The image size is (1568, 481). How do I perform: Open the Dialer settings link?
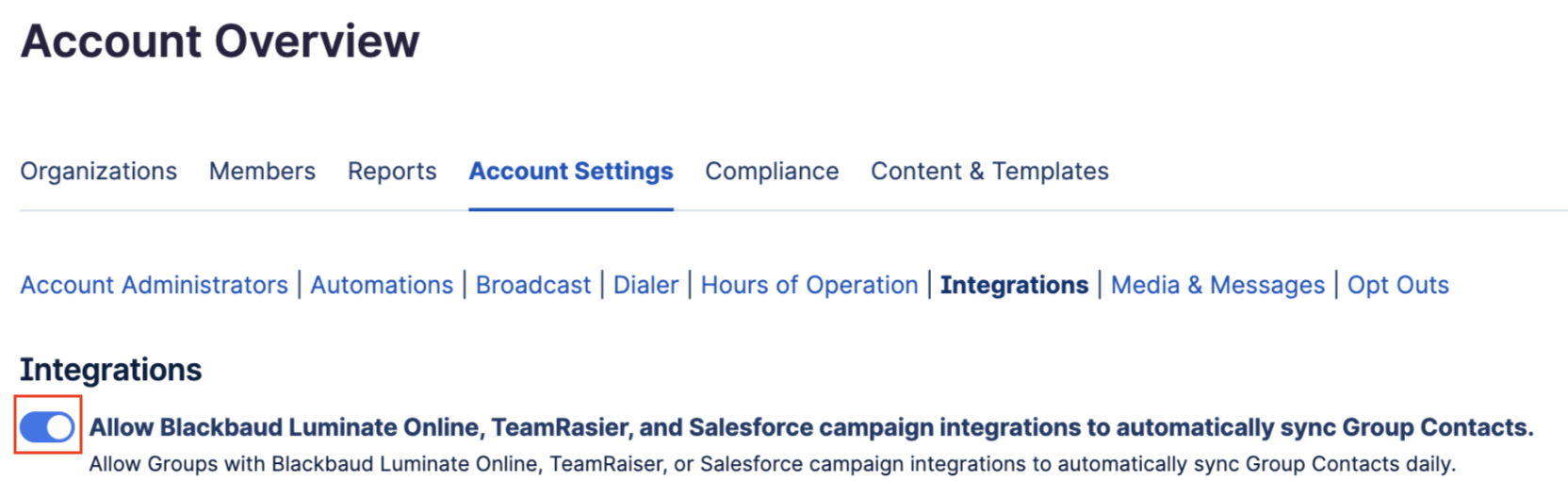coord(645,285)
